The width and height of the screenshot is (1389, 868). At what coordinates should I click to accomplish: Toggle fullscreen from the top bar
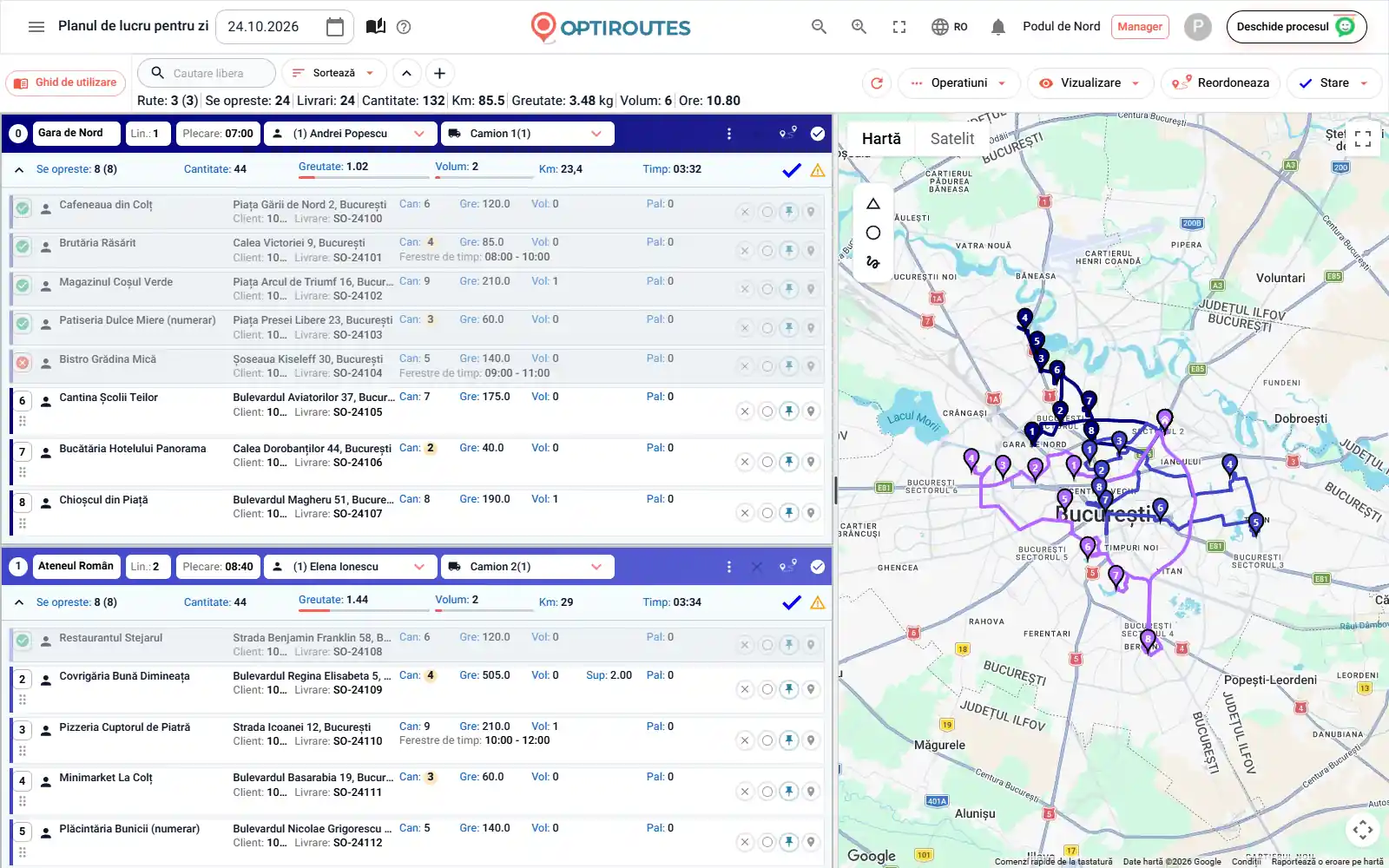[x=899, y=27]
